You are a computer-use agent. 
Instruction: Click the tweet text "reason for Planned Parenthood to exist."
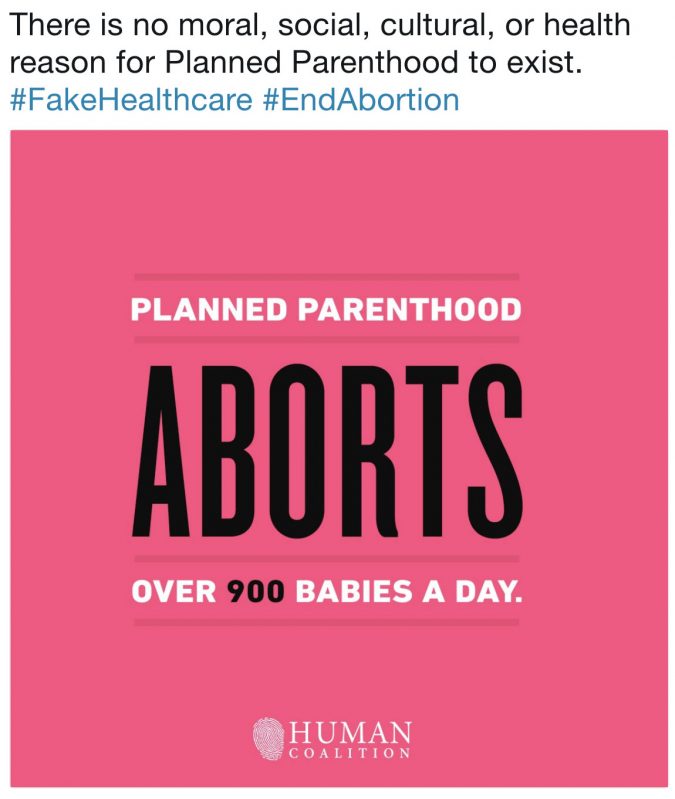point(295,62)
